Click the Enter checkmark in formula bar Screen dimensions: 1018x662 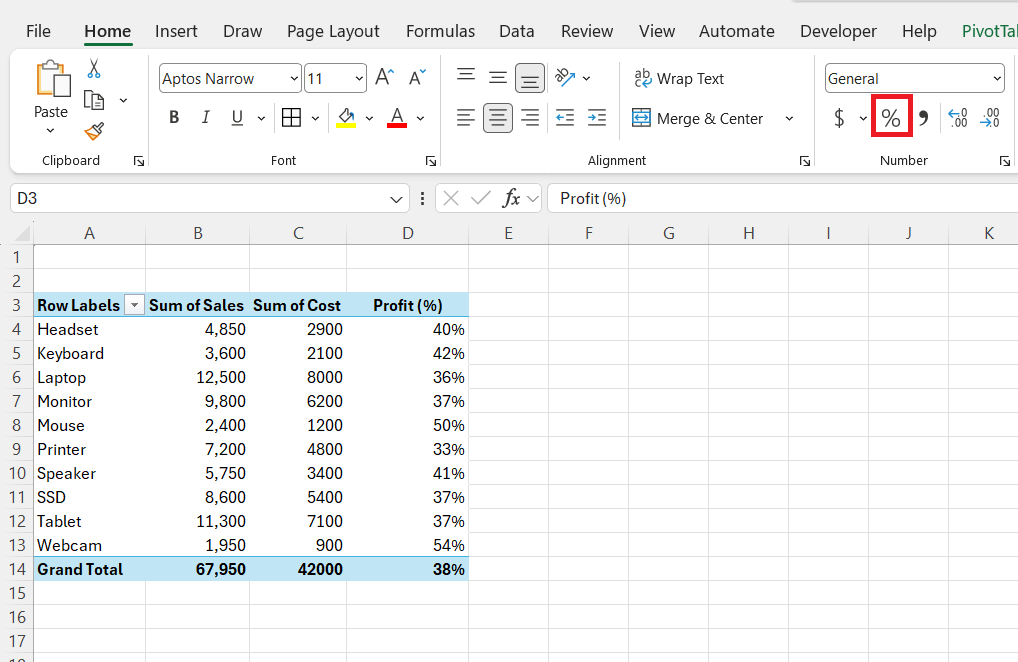480,198
